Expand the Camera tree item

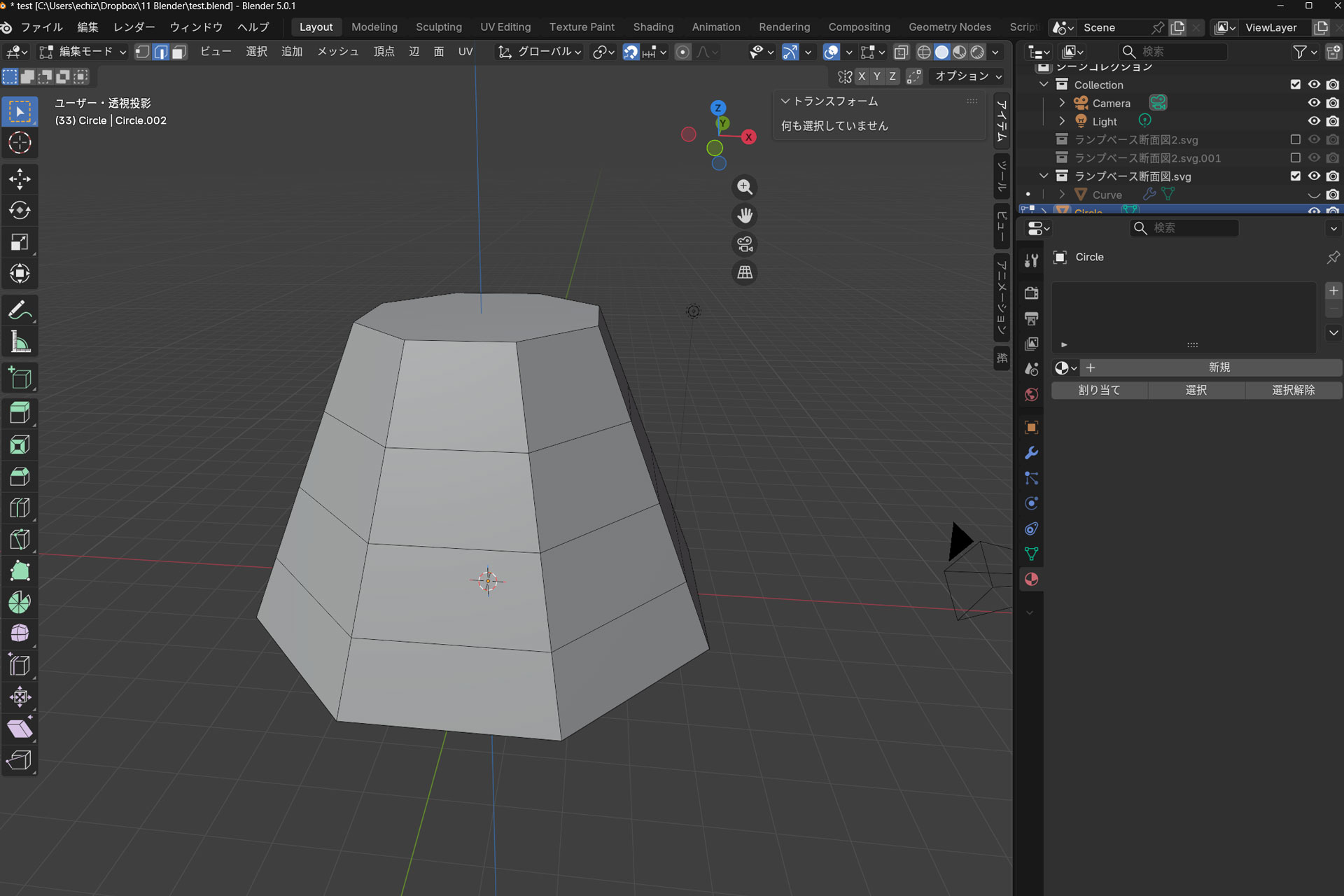(1062, 103)
